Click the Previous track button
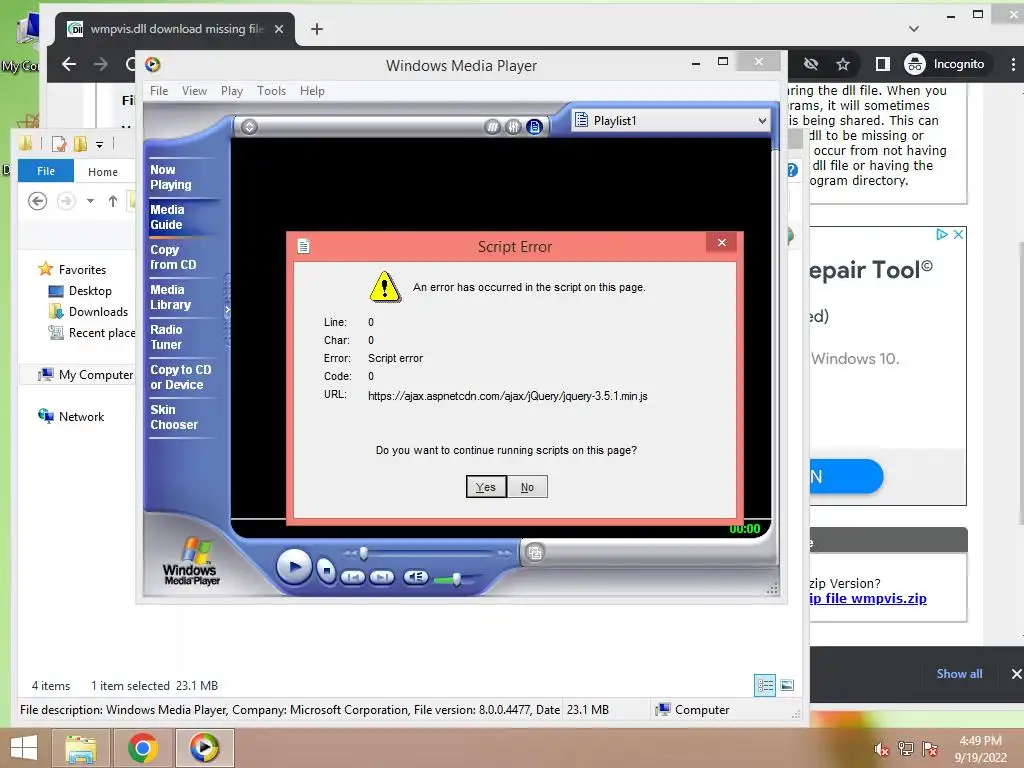Viewport: 1024px width, 768px height. pyautogui.click(x=353, y=577)
